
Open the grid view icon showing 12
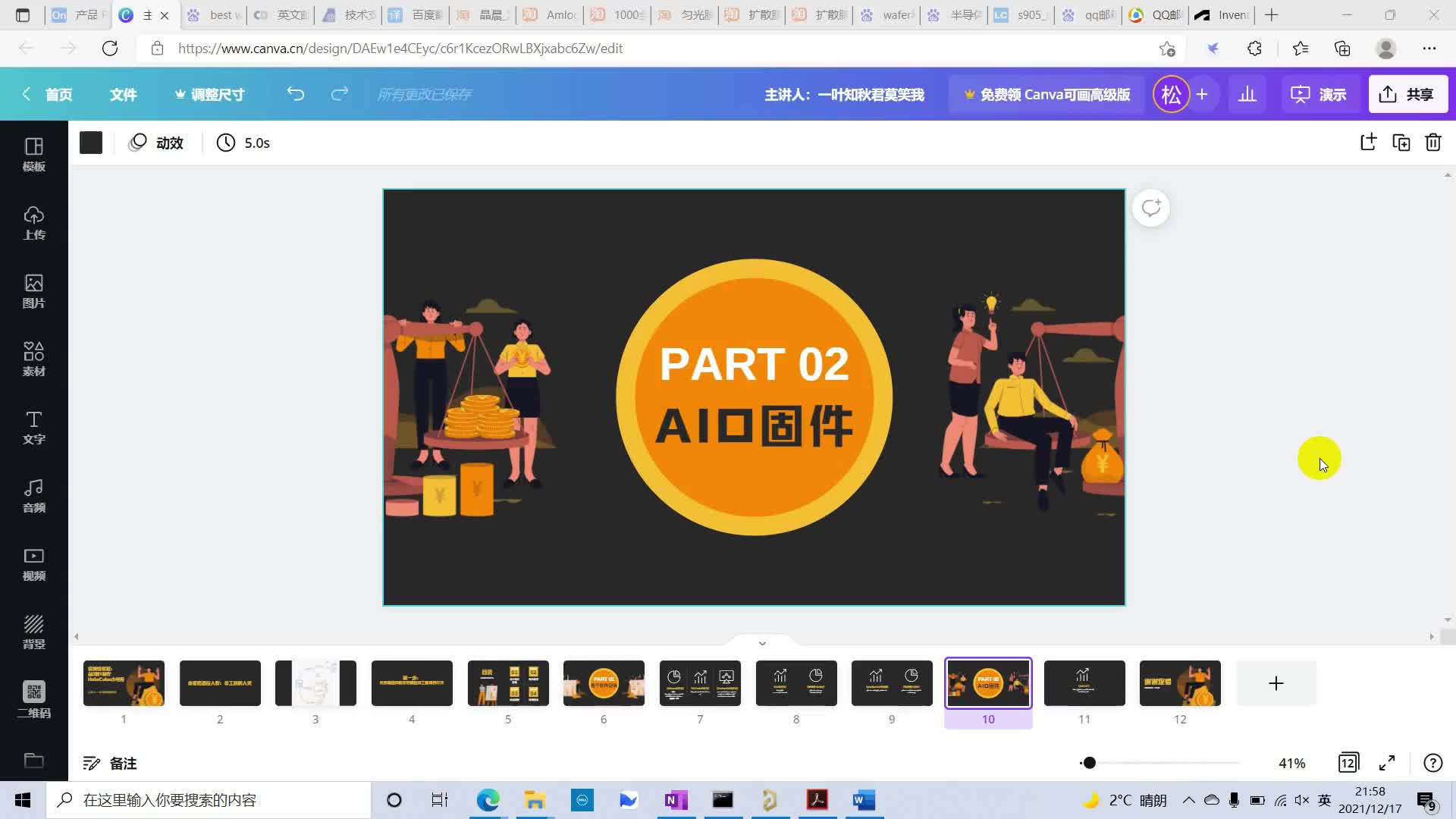[1348, 762]
